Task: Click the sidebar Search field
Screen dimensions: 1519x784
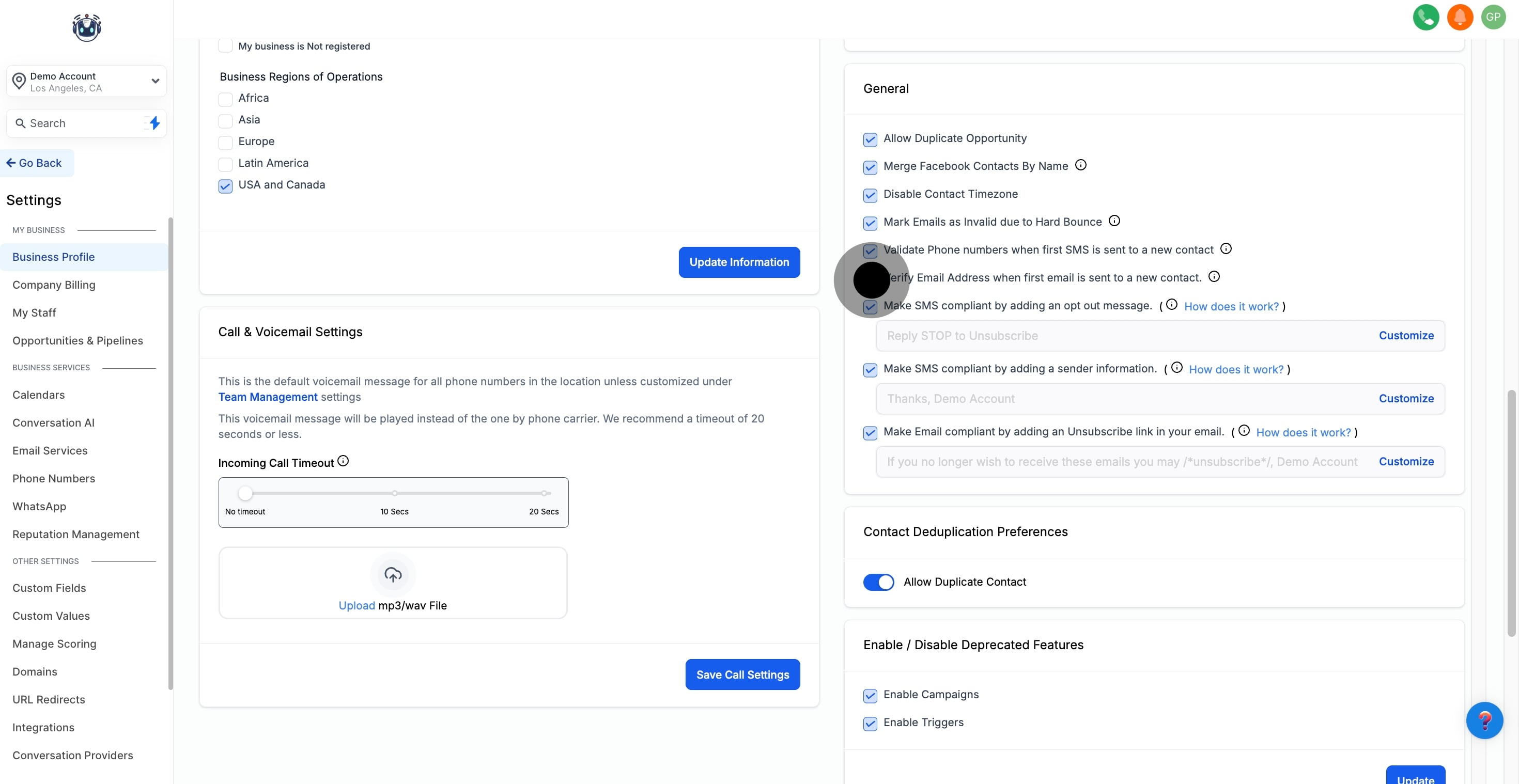Action: (76, 123)
